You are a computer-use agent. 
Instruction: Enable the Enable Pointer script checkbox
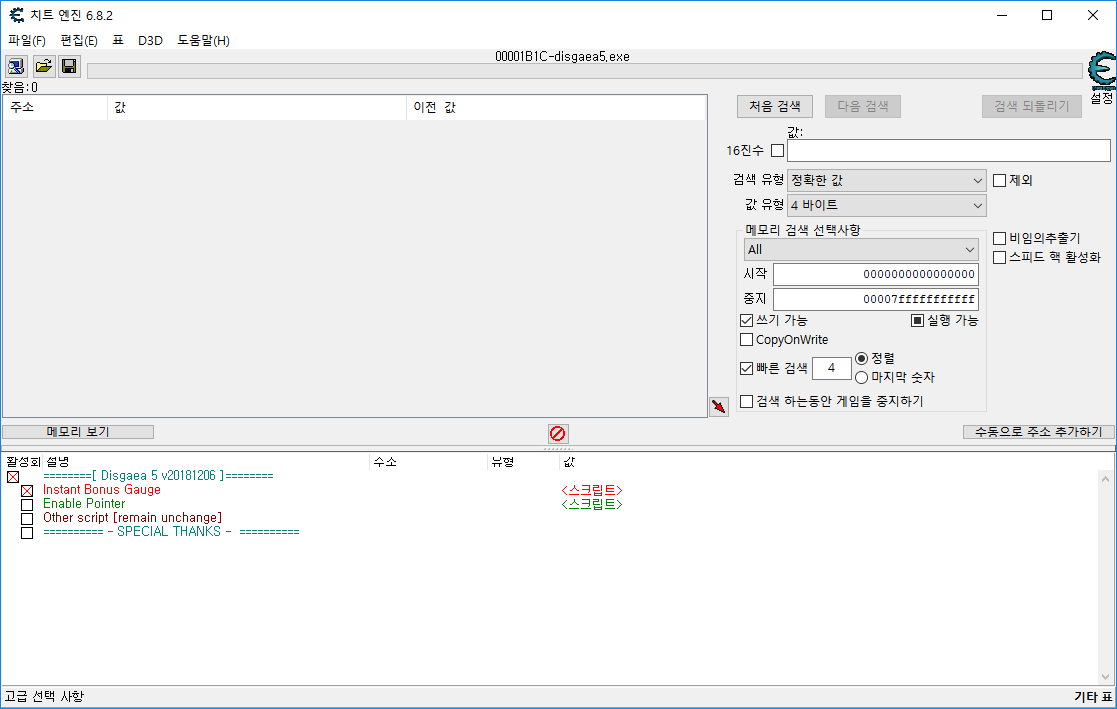point(27,505)
